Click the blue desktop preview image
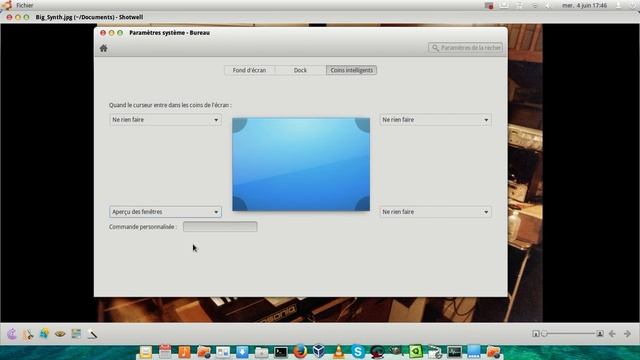The height and width of the screenshot is (360, 640). coord(301,164)
